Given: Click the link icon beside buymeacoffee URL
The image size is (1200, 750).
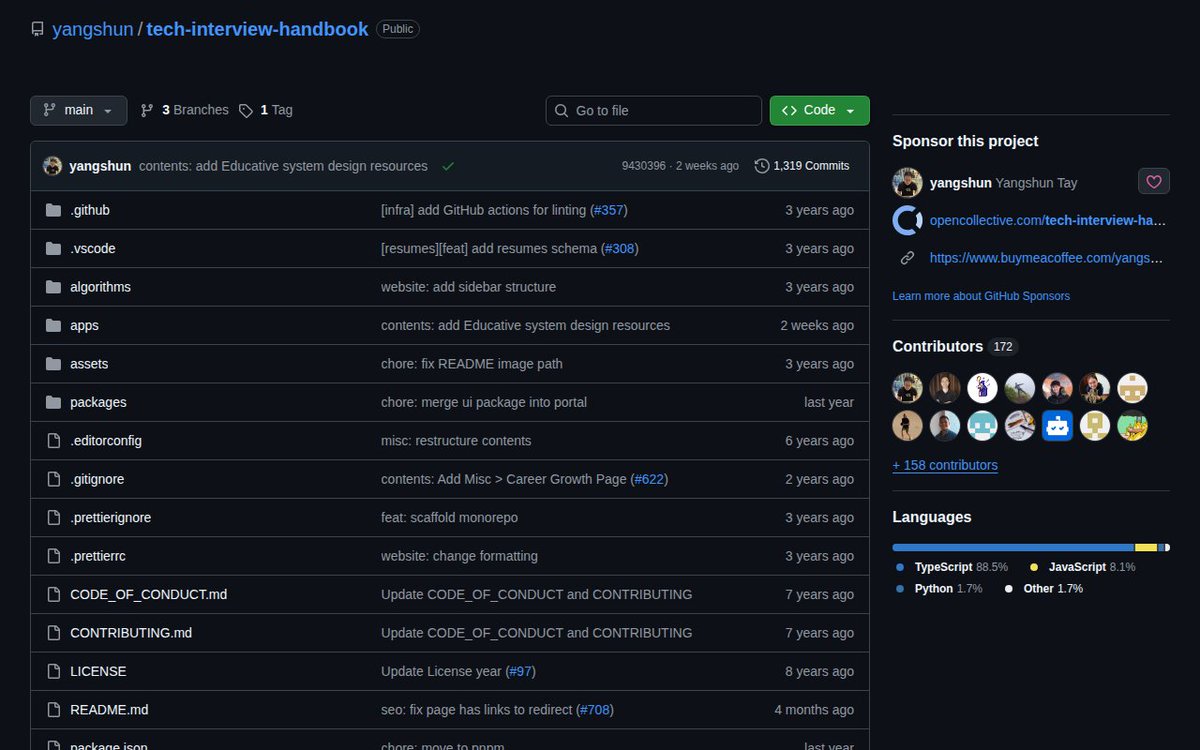Looking at the screenshot, I should 907,257.
